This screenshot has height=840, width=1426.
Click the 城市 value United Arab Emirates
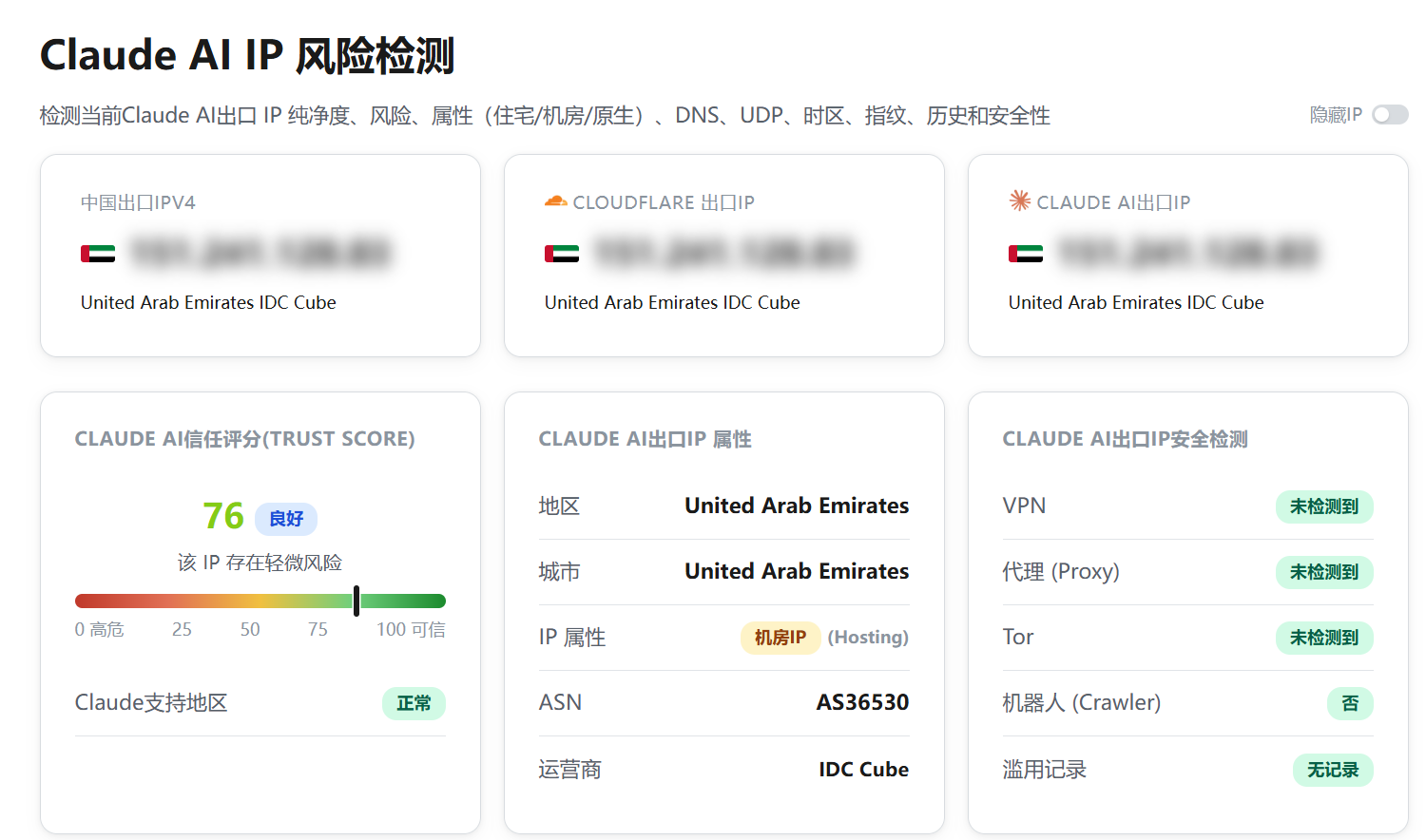coord(797,571)
